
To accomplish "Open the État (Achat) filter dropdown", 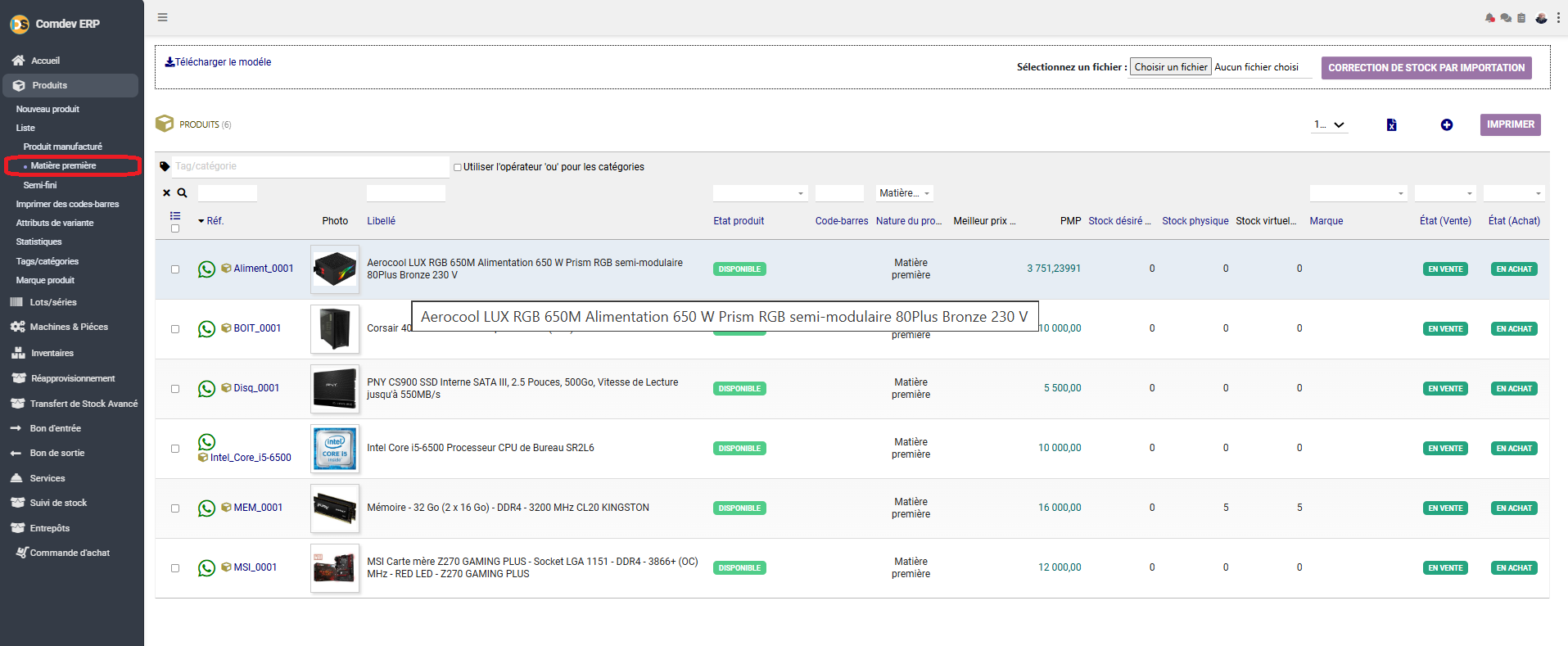I will (1514, 193).
